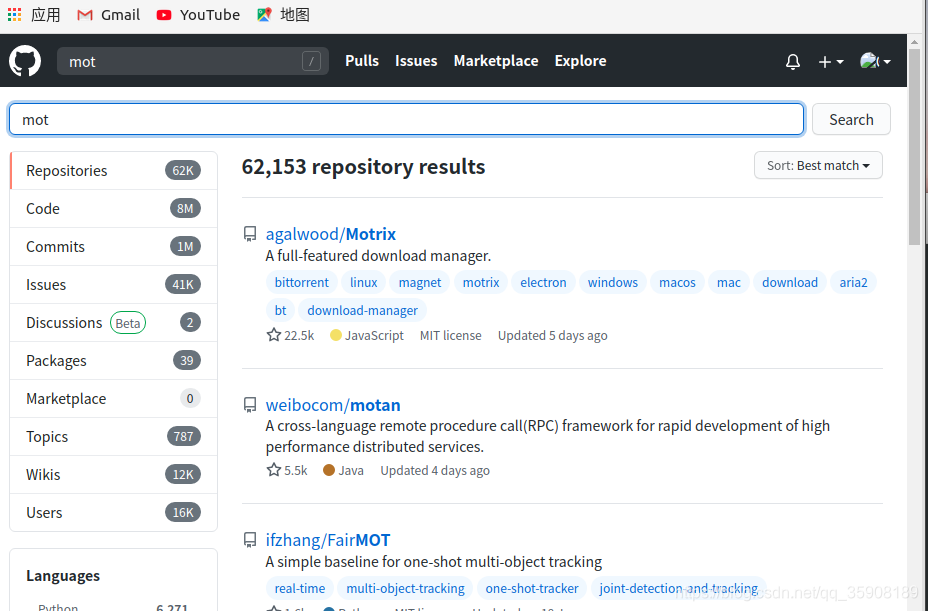Click the star count 22.5k for Motrix
Image resolution: width=928 pixels, height=611 pixels.
coord(291,336)
